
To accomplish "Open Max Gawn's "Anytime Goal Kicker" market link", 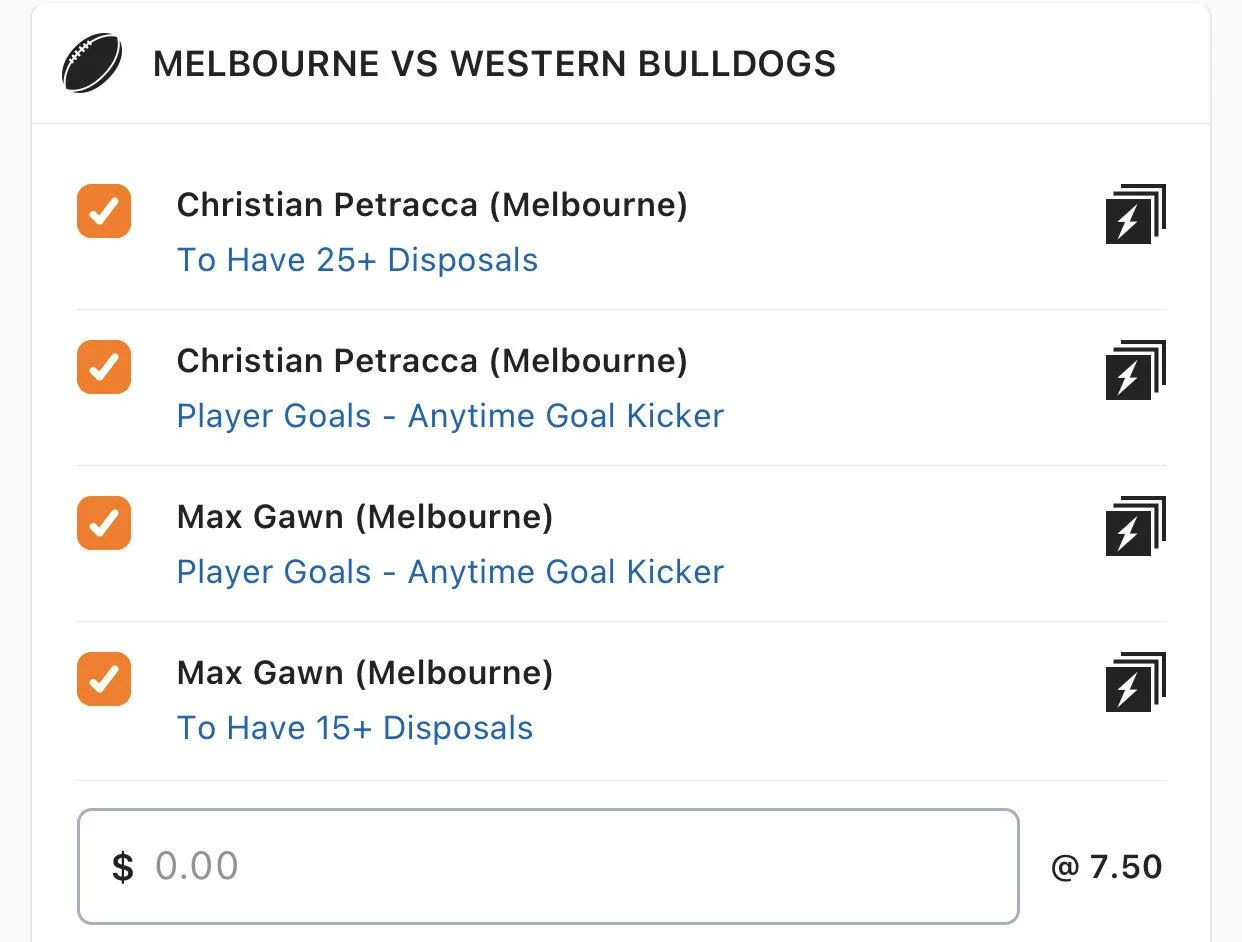I will coord(450,572).
